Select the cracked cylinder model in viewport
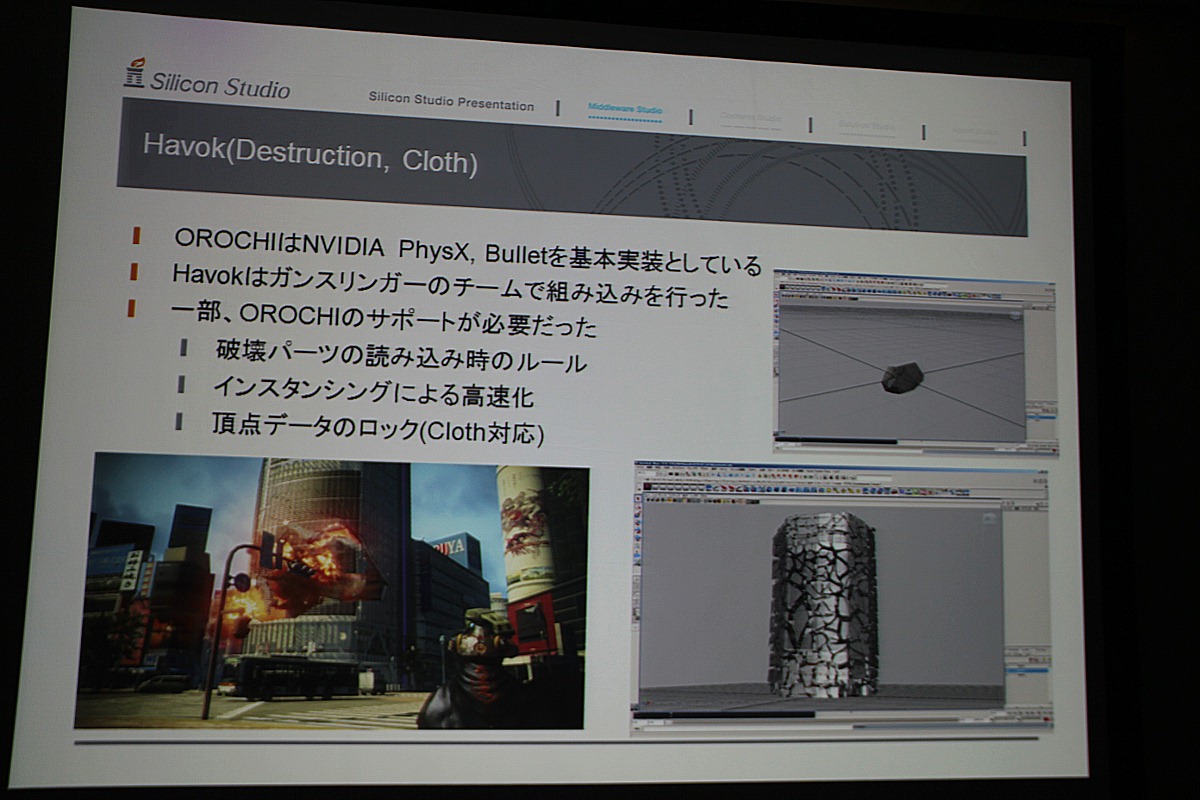This screenshot has height=800, width=1200. point(822,605)
